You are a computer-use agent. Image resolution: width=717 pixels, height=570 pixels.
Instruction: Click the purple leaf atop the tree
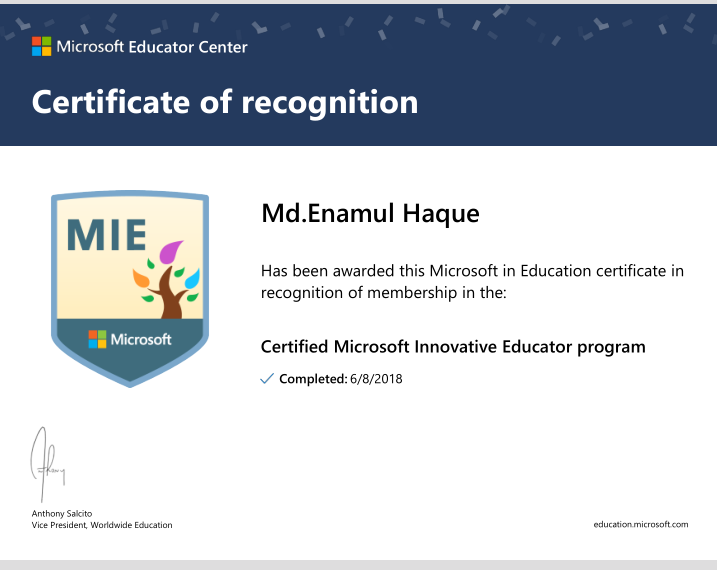click(x=171, y=252)
